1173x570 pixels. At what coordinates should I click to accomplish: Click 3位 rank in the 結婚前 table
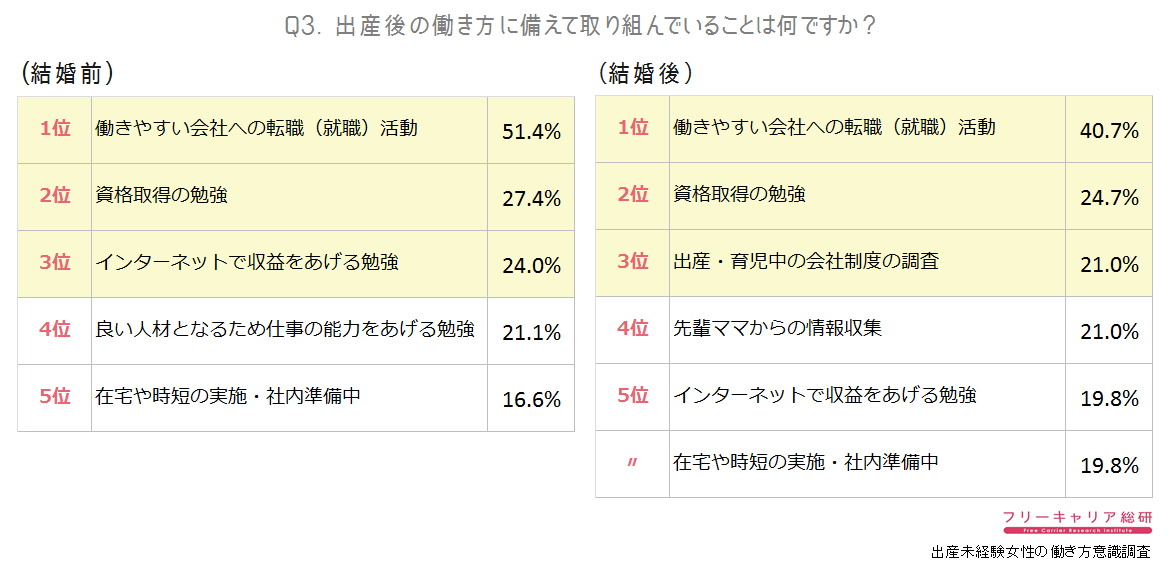55,263
